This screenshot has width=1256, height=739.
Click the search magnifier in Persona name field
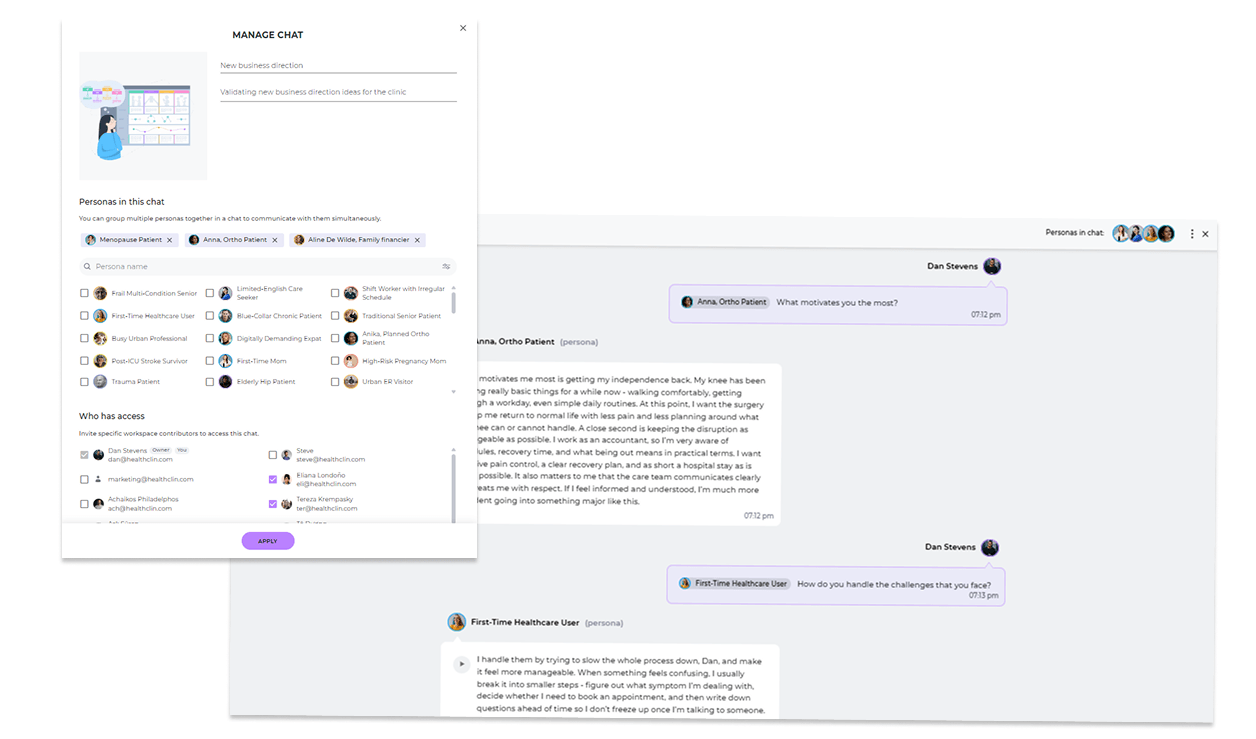point(87,267)
